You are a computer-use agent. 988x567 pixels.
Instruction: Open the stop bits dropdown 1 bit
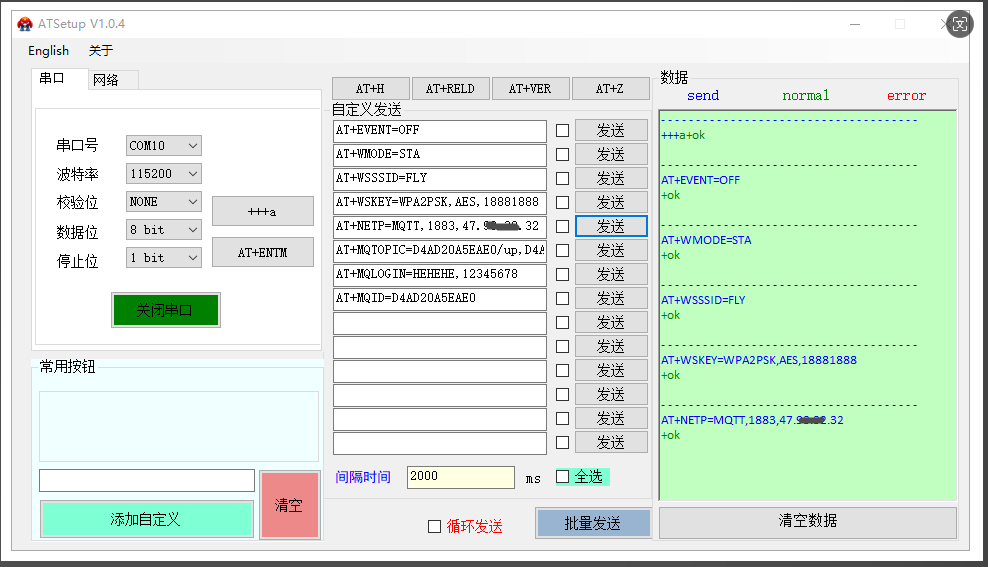point(164,258)
